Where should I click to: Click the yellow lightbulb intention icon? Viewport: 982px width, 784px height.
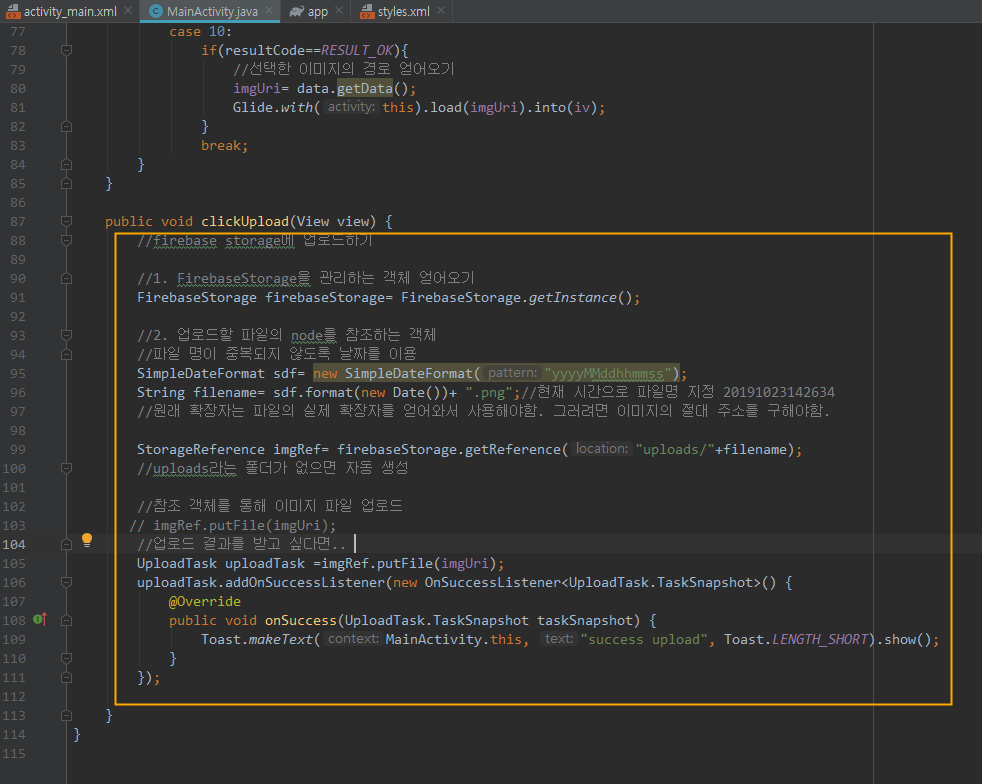pyautogui.click(x=87, y=540)
